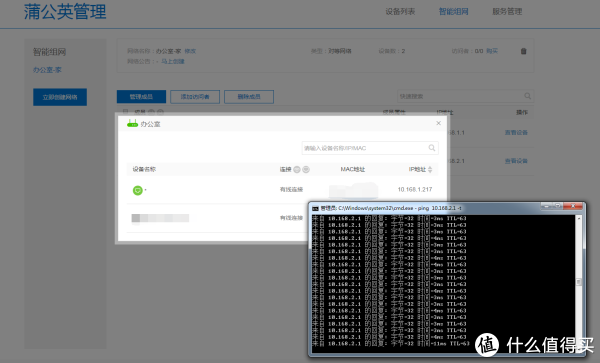The height and width of the screenshot is (363, 600).
Task: Tick the select-all checkbox in member table header
Action: [125, 112]
